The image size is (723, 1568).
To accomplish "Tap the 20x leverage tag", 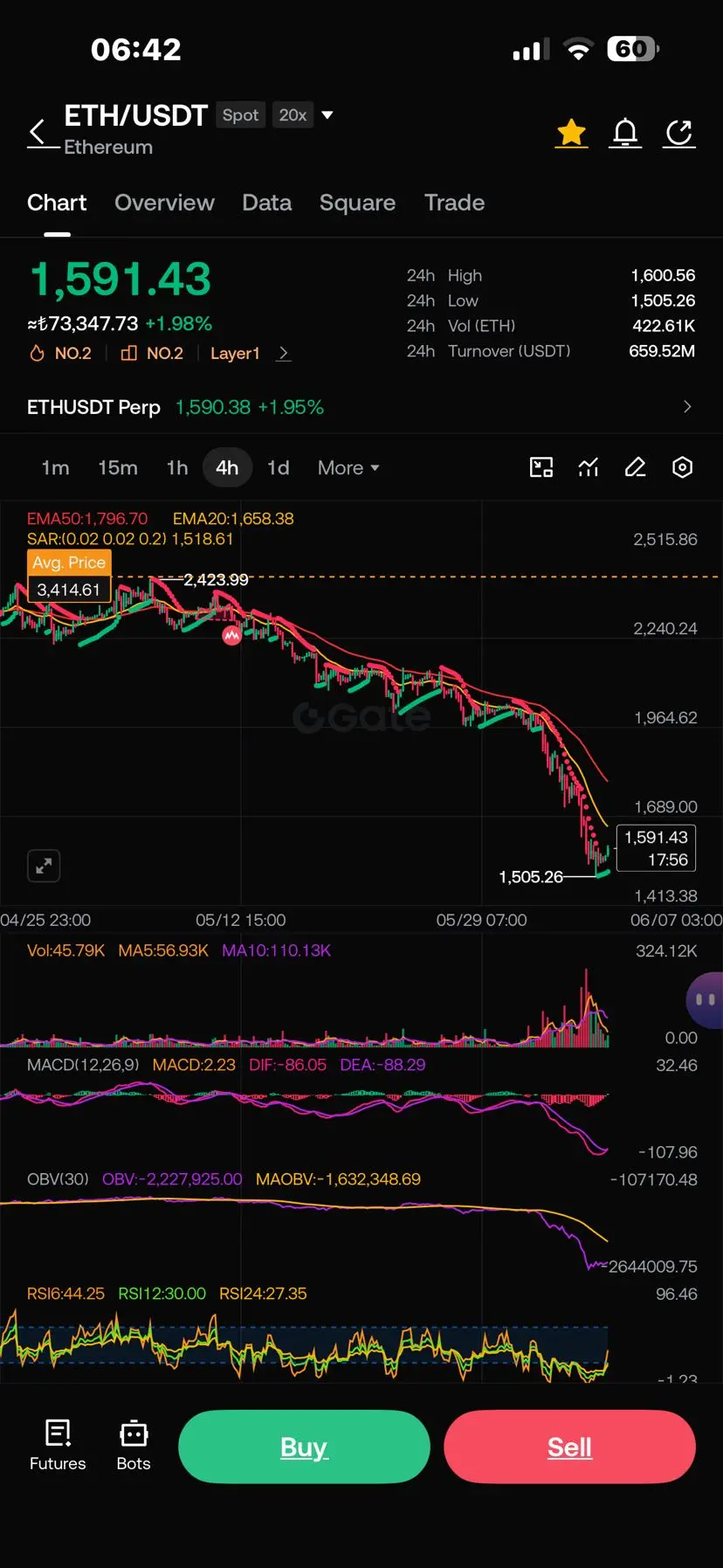I will [293, 114].
